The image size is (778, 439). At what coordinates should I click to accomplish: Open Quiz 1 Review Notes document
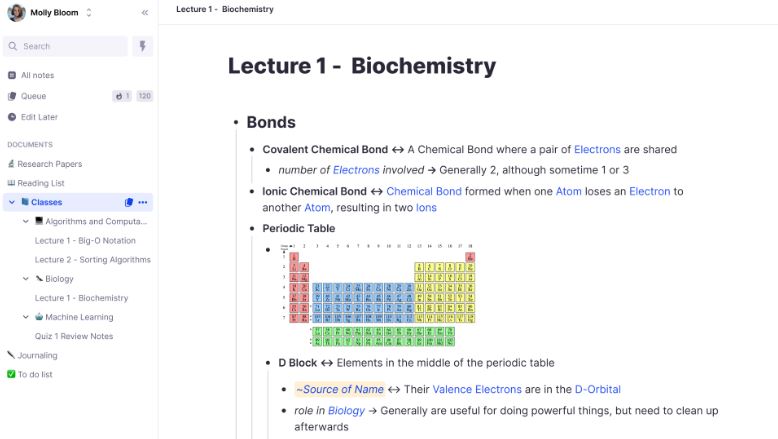(x=74, y=336)
